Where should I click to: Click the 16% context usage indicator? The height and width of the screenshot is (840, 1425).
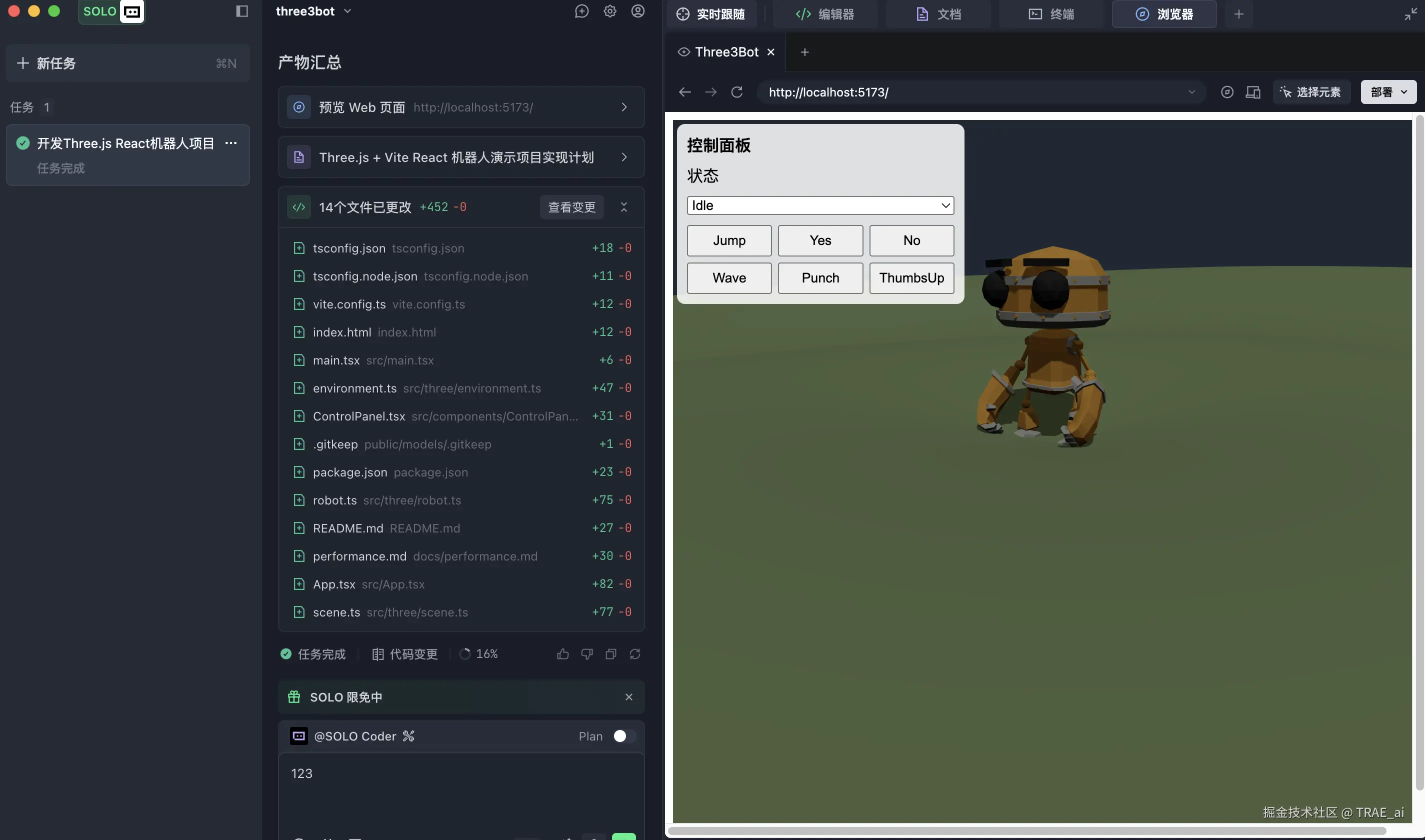pos(479,654)
